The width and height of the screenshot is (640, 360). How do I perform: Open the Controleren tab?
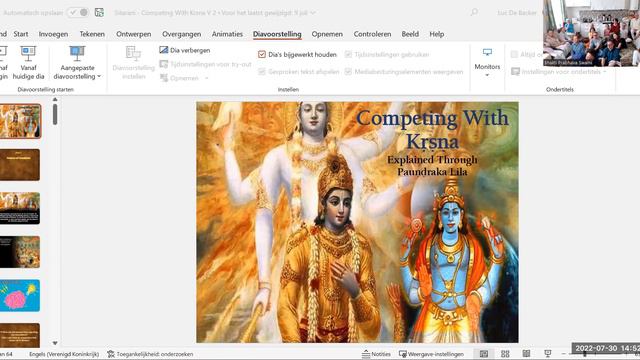tap(372, 34)
